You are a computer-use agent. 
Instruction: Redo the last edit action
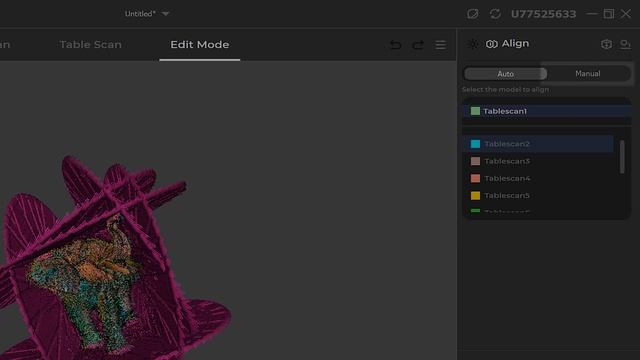[418, 44]
